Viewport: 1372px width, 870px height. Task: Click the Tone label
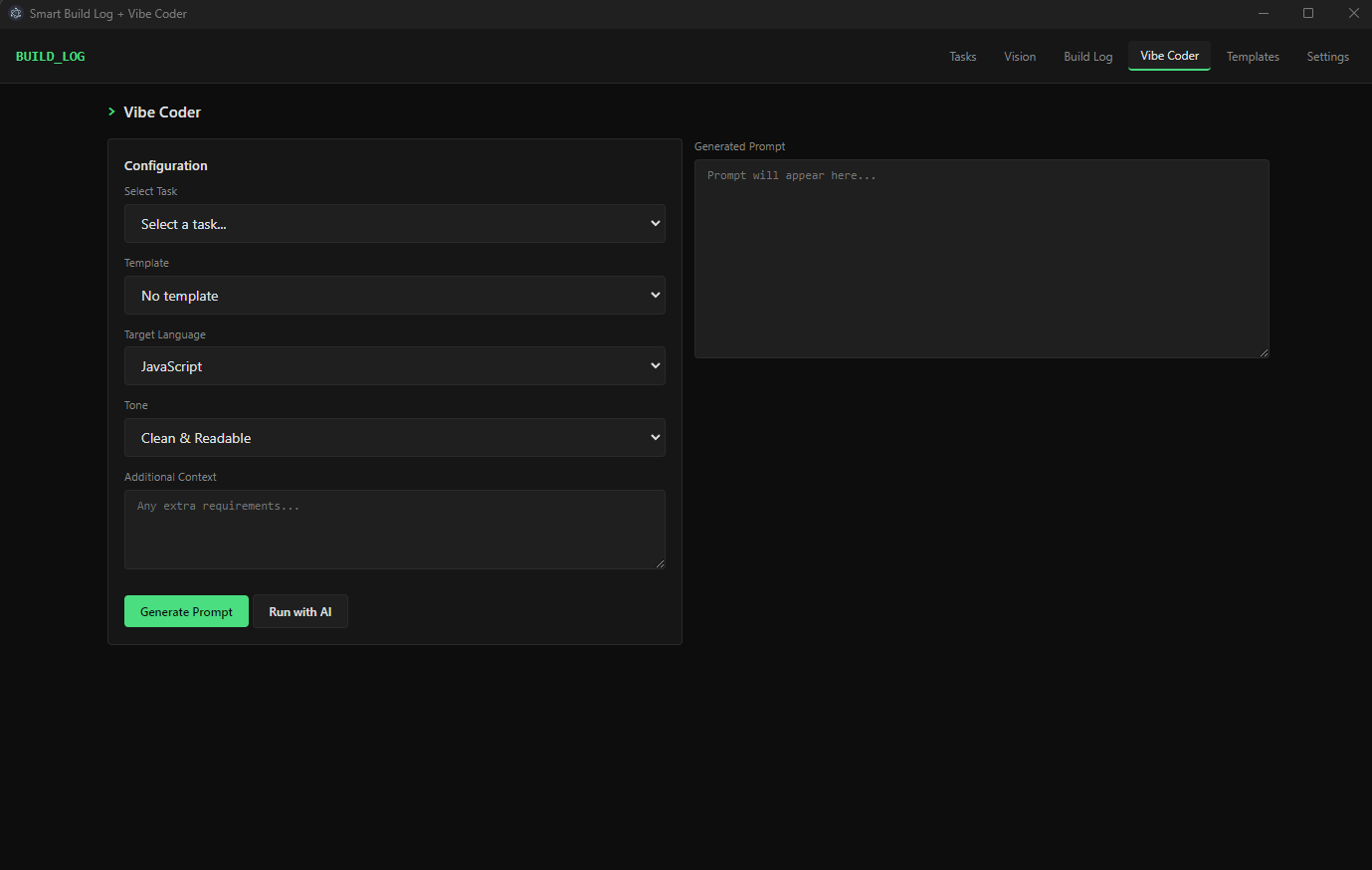[x=136, y=405]
